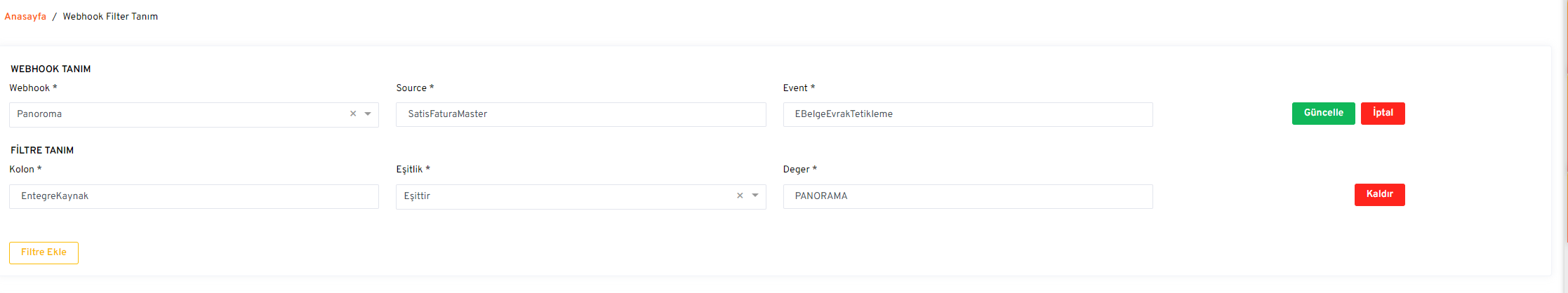This screenshot has height=293, width=1568.
Task: Cancel with the red İptal button
Action: click(1382, 113)
